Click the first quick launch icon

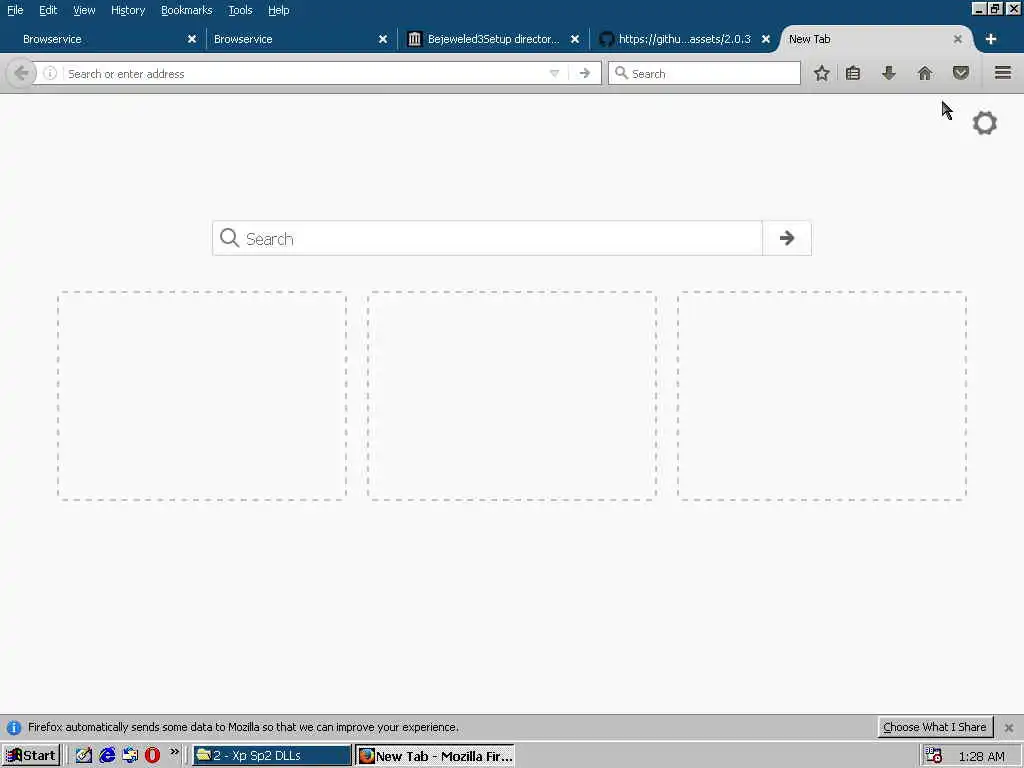click(x=84, y=756)
